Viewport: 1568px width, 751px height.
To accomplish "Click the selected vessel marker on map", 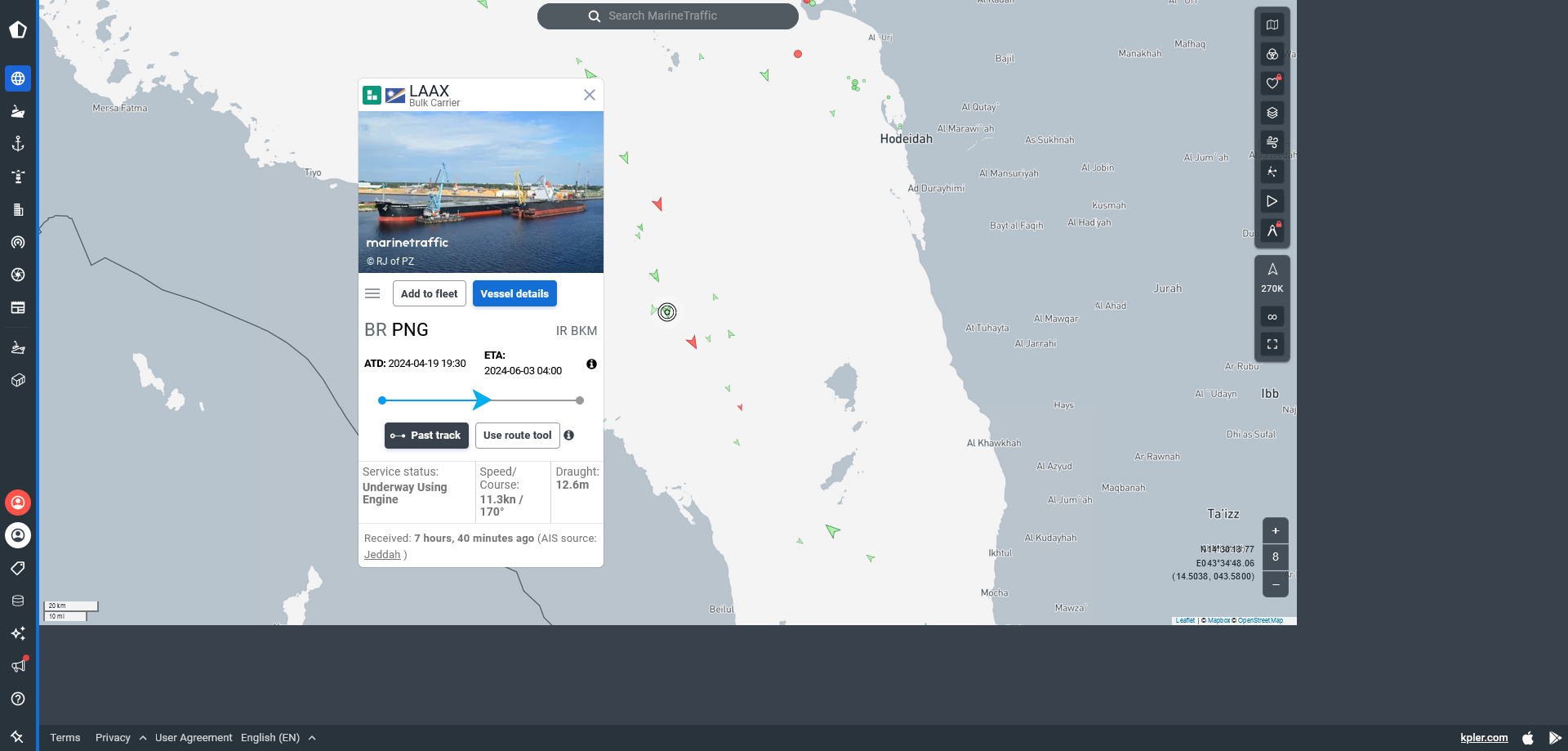I will (667, 312).
